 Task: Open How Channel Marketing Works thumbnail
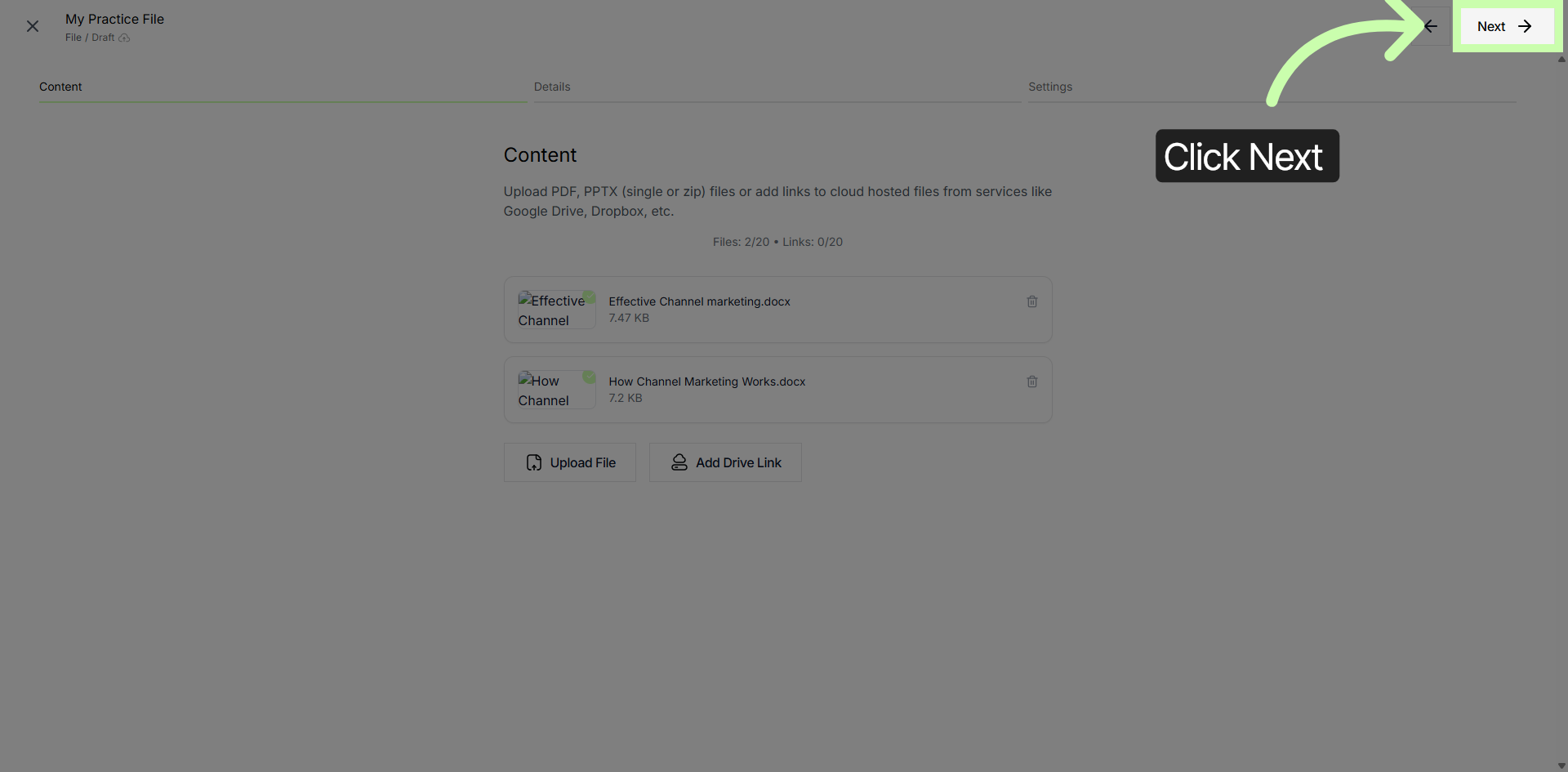click(x=557, y=390)
